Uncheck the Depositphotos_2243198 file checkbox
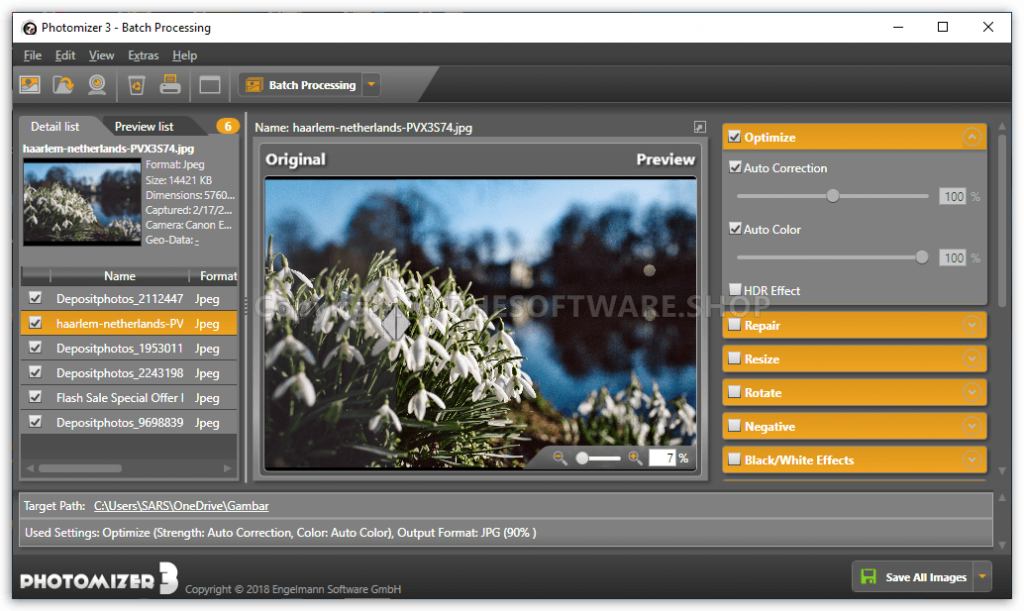The image size is (1024, 611). [35, 372]
